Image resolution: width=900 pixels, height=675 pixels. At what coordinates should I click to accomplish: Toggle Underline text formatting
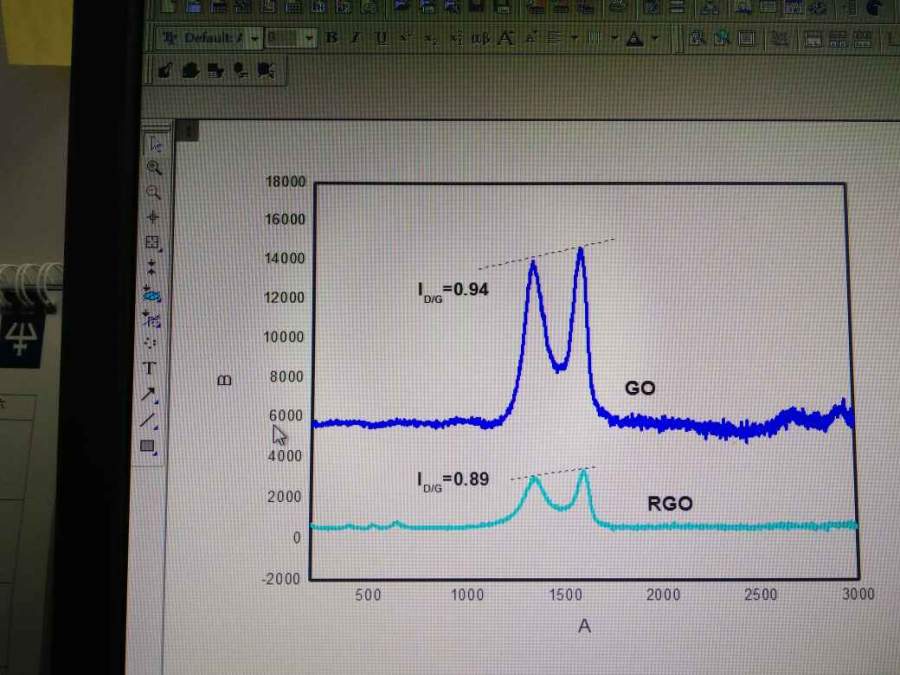381,38
